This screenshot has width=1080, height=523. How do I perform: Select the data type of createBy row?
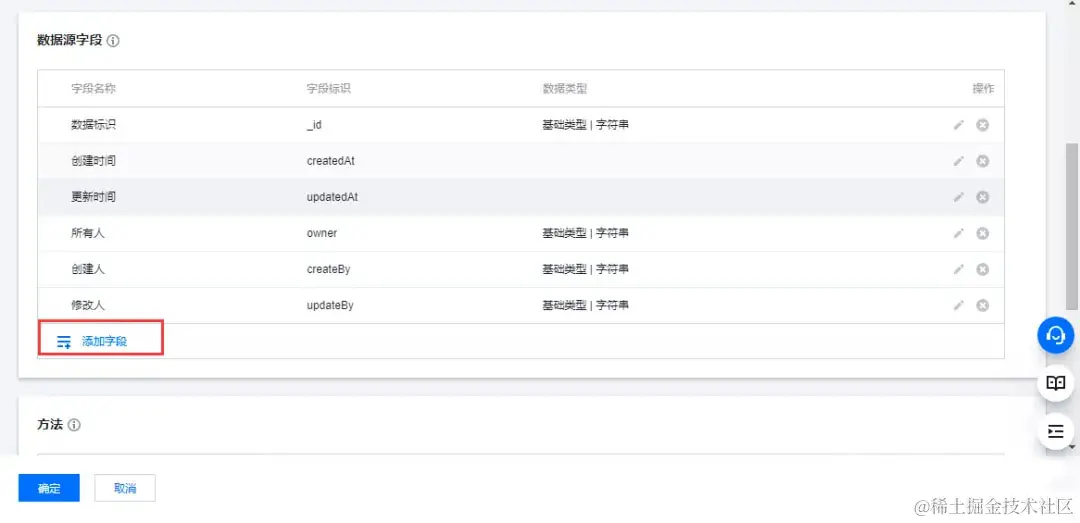click(585, 269)
